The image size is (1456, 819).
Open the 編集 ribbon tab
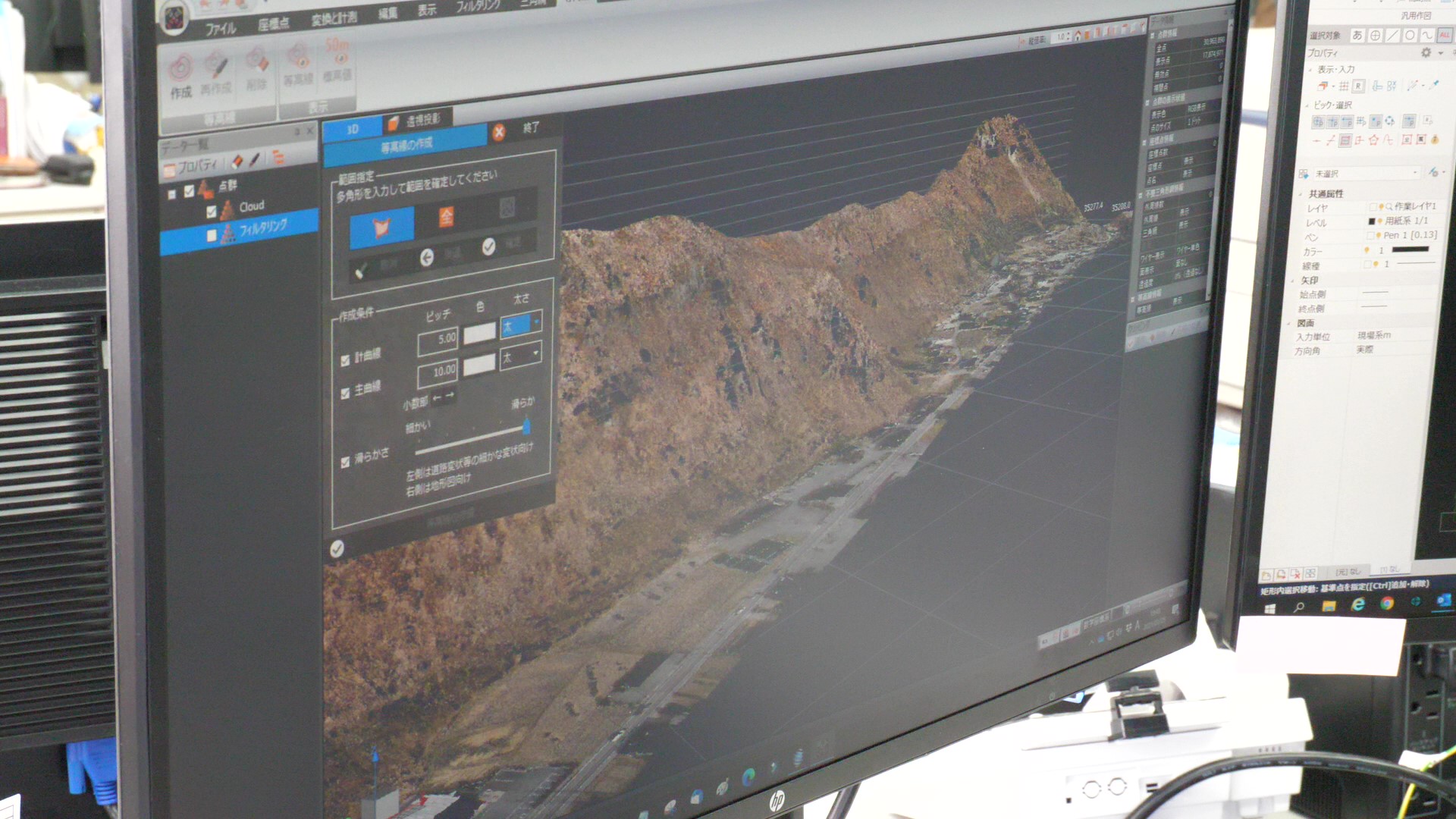coord(388,14)
